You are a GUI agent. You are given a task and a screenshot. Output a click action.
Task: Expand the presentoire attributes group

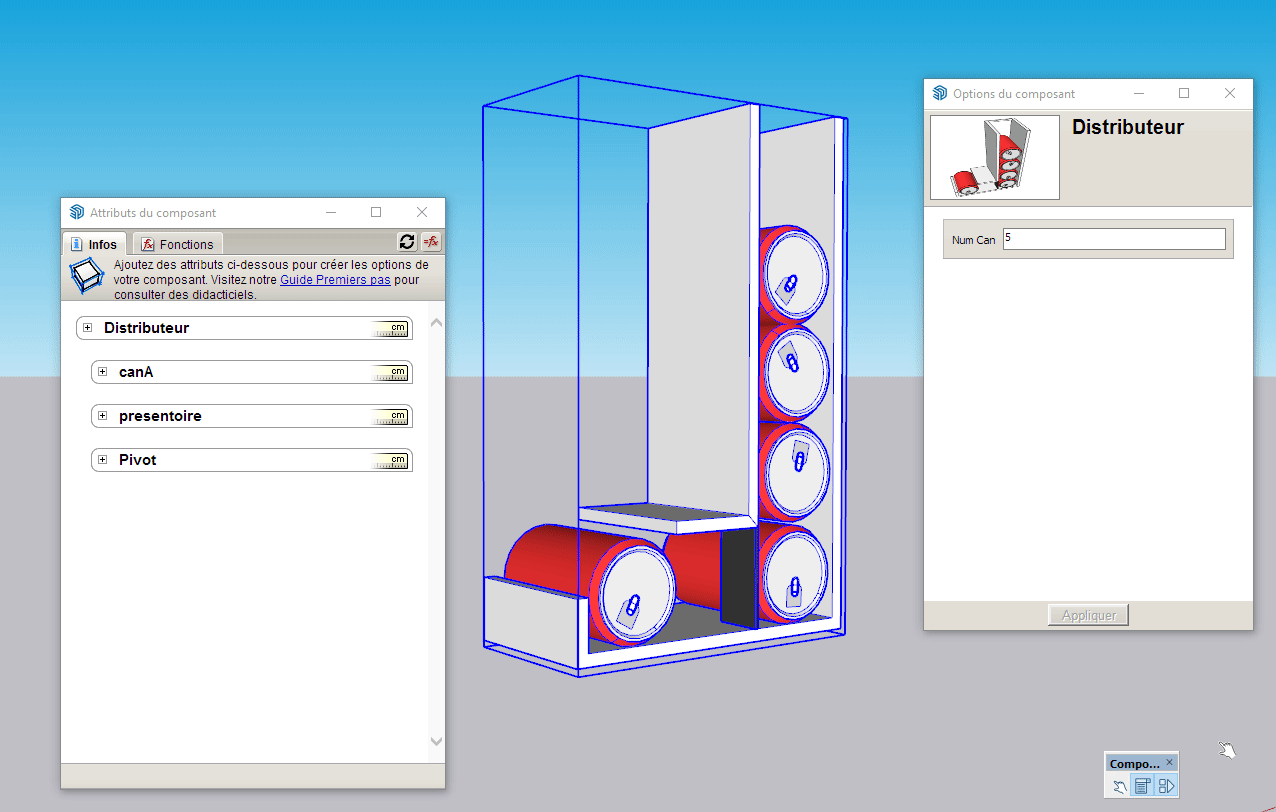102,416
